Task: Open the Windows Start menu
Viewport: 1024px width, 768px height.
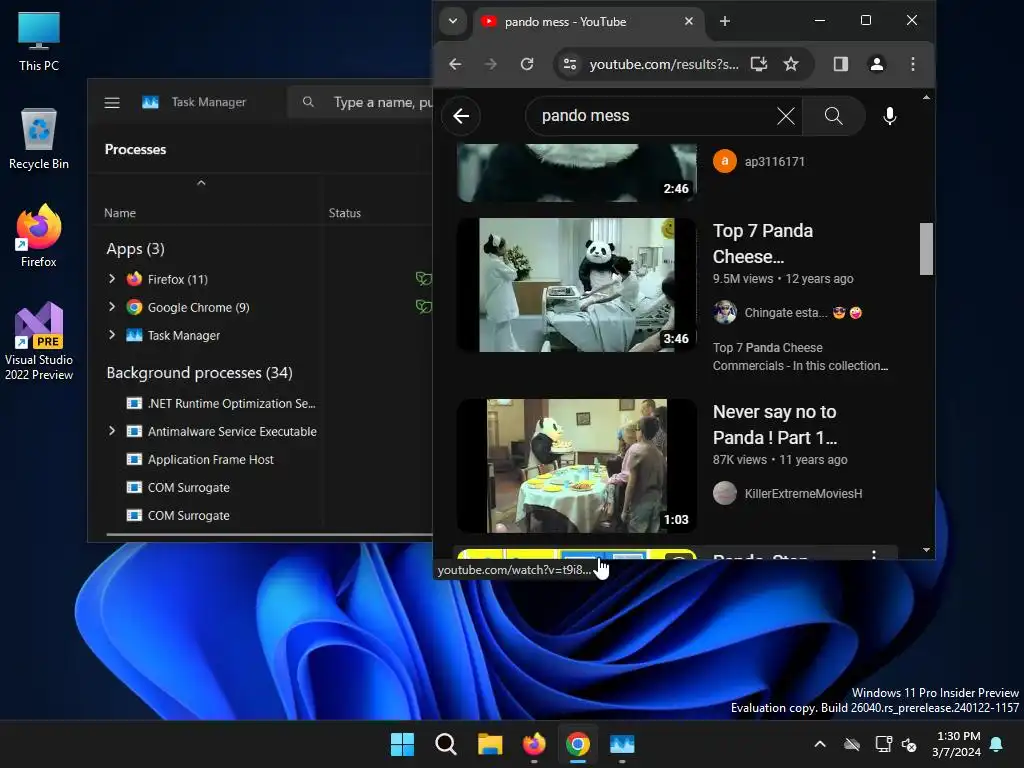Action: point(402,744)
